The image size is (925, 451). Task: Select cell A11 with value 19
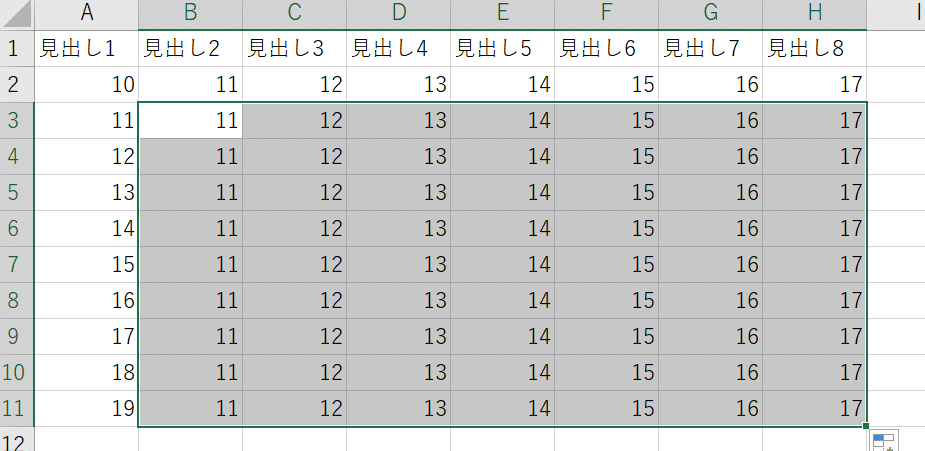[87, 409]
